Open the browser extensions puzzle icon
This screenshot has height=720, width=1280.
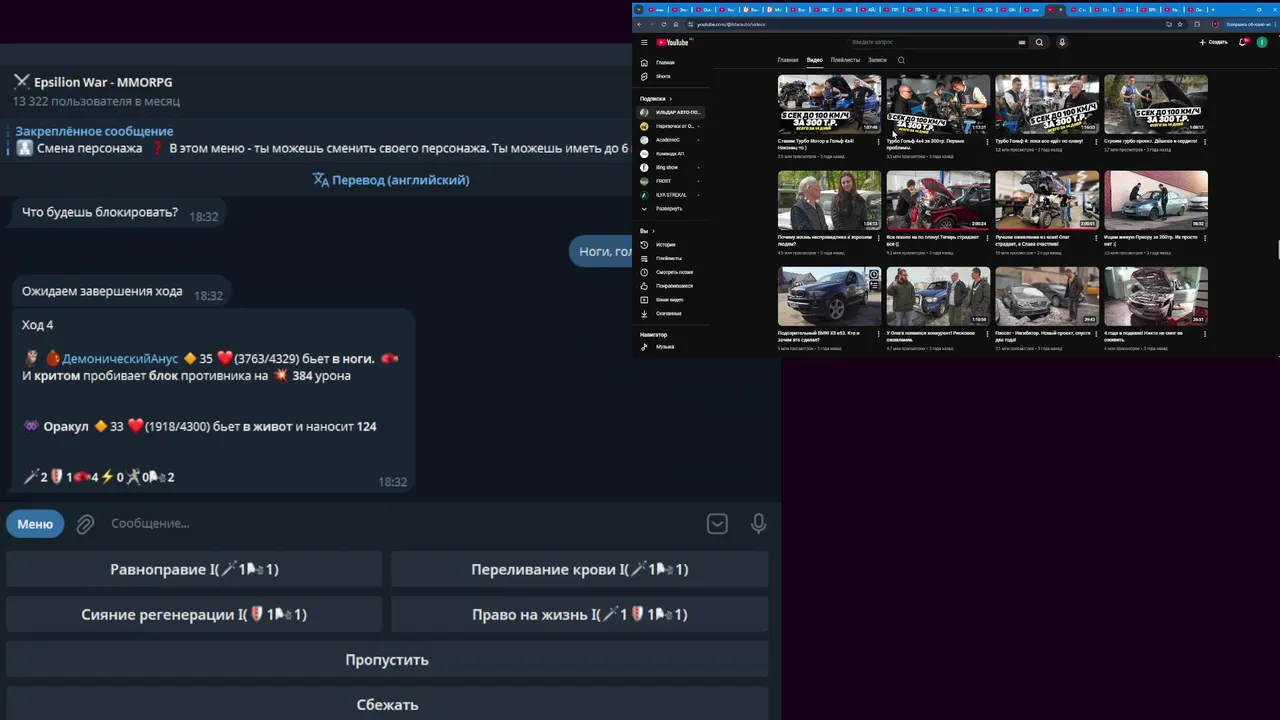(1197, 24)
